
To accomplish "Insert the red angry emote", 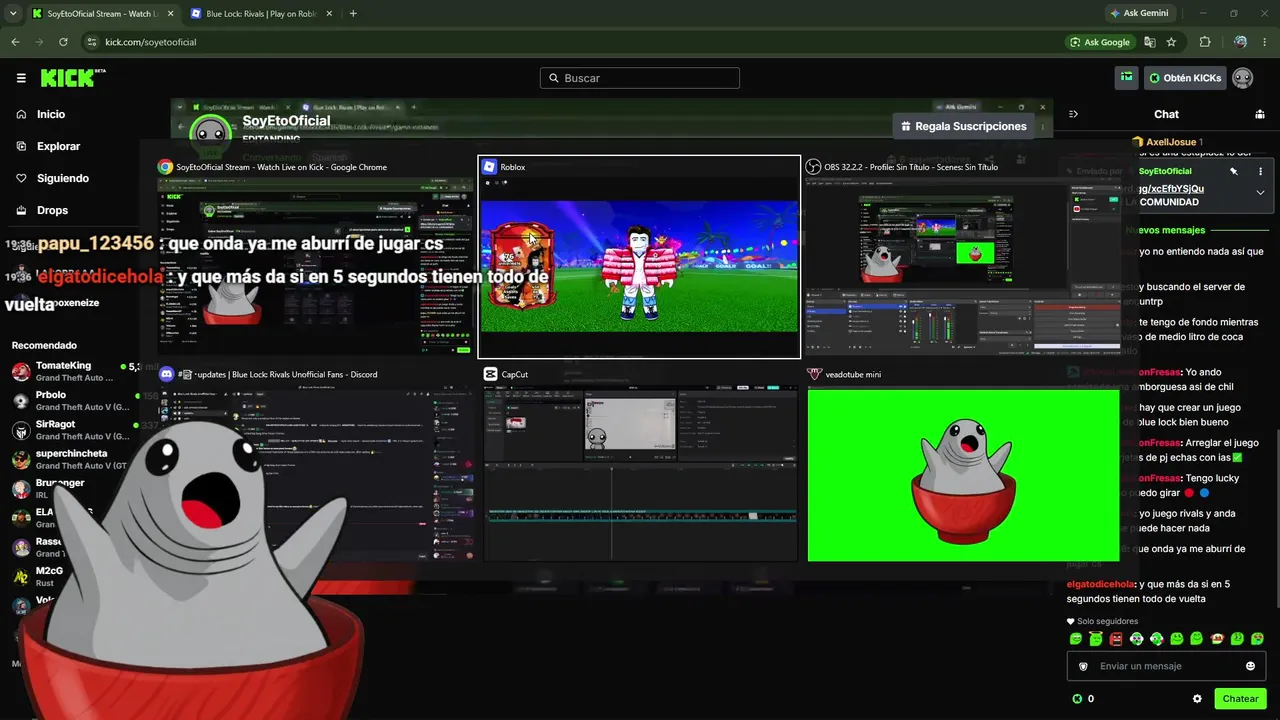I will coord(1116,639).
